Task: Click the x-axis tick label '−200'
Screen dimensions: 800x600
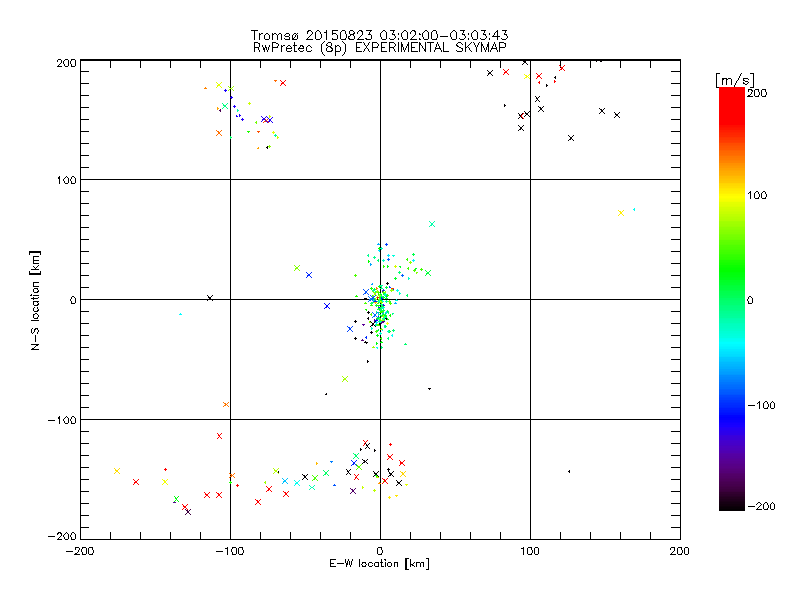Action: tap(81, 551)
